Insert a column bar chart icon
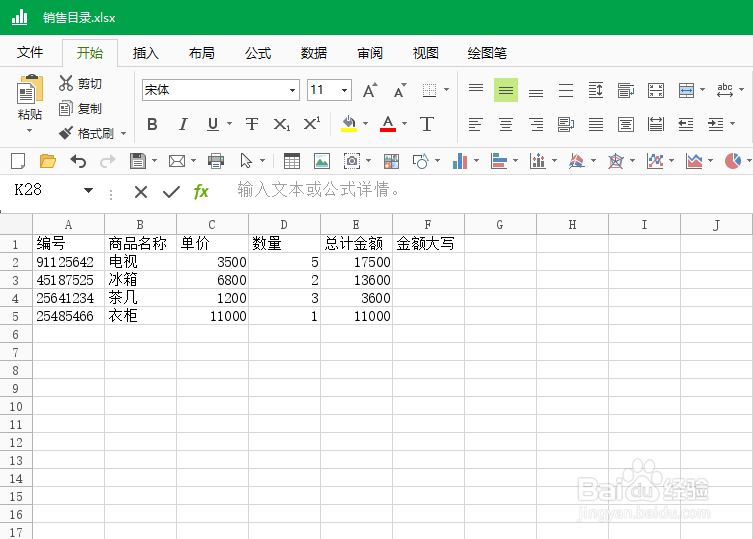This screenshot has width=753, height=539. (x=460, y=161)
